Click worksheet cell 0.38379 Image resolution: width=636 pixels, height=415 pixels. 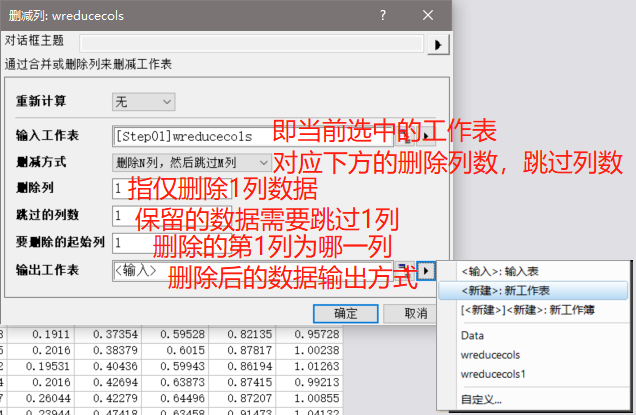[x=108, y=350]
